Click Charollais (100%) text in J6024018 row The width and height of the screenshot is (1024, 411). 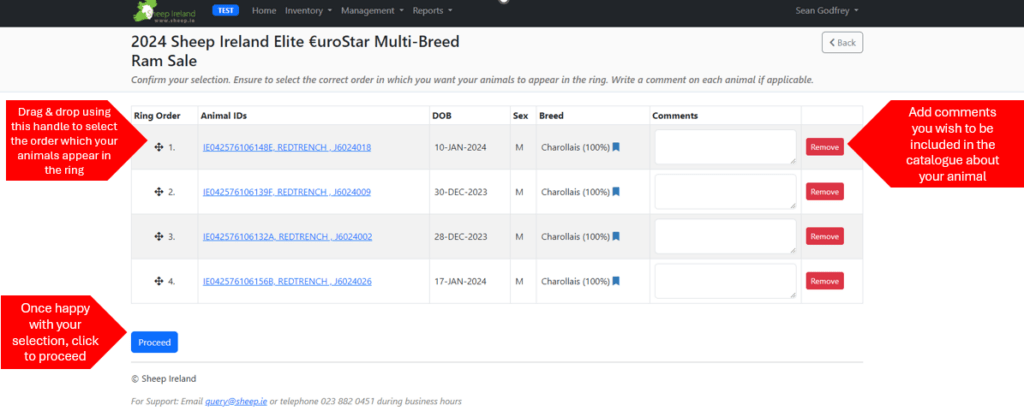(575, 148)
